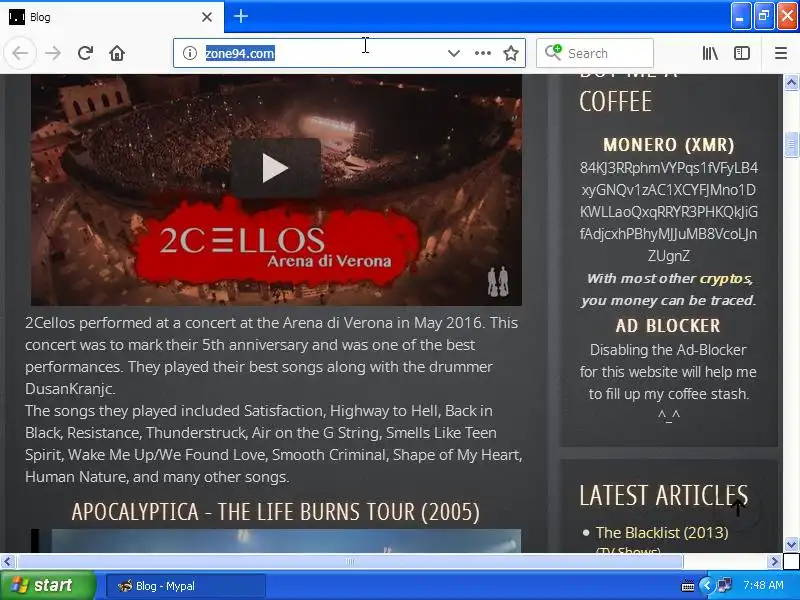Bookmark this page with the star
This screenshot has height=600, width=800.
(x=511, y=53)
